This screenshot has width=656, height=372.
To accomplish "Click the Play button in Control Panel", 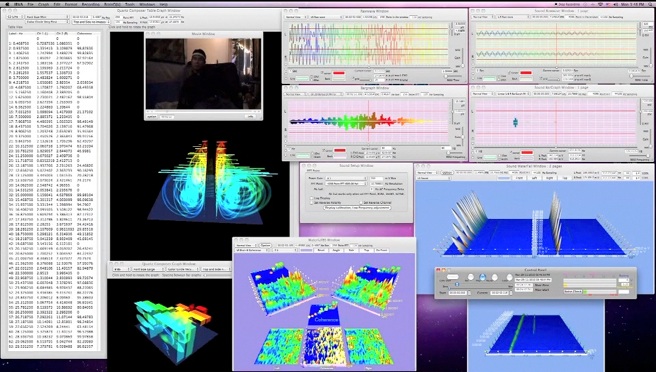I will 482,277.
